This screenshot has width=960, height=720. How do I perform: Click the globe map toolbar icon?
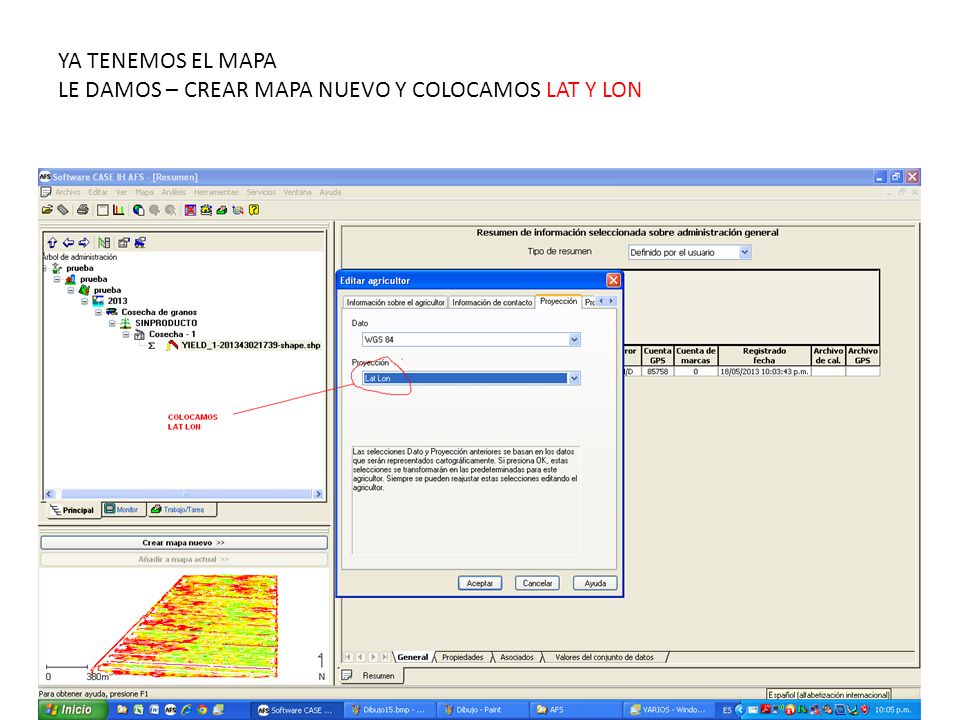(x=139, y=210)
